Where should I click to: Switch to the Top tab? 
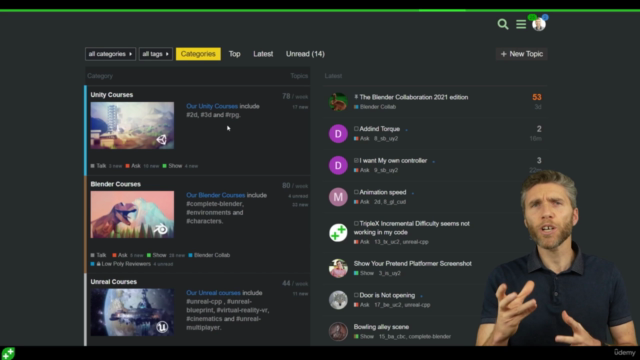234,54
